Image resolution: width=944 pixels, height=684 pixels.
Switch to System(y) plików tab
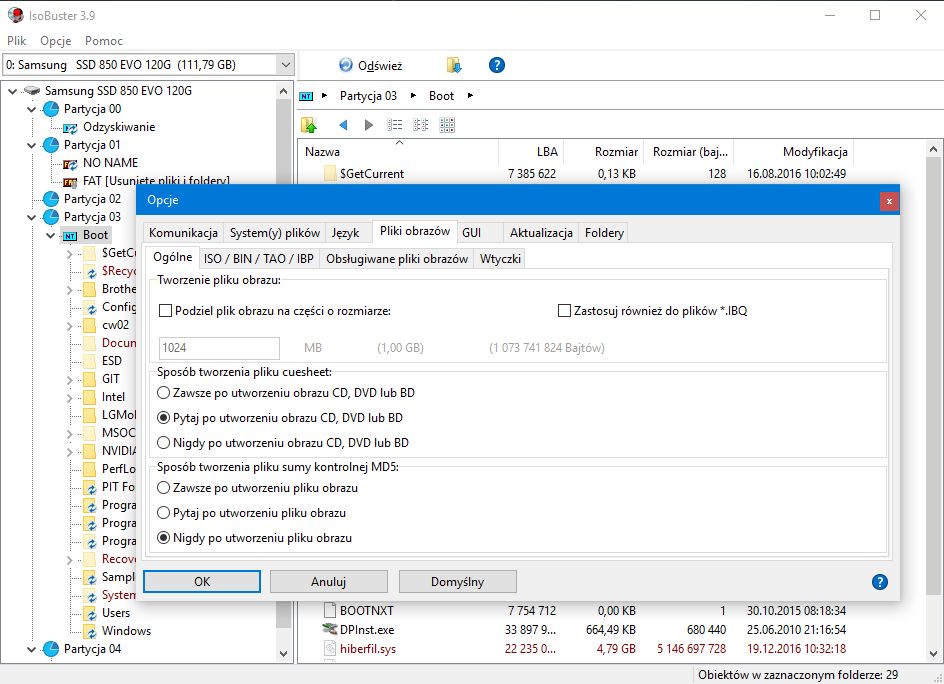(275, 233)
